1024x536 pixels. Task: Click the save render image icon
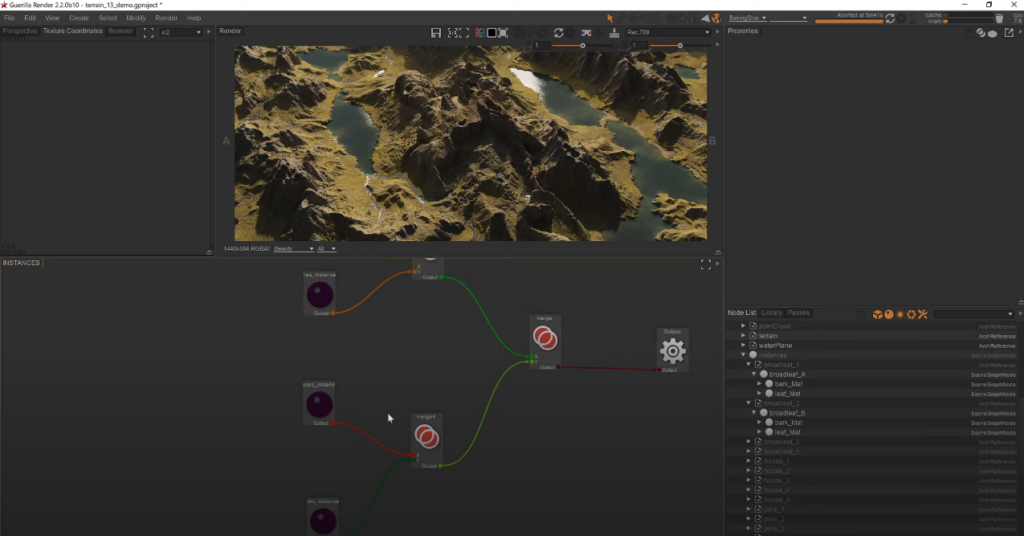click(436, 33)
